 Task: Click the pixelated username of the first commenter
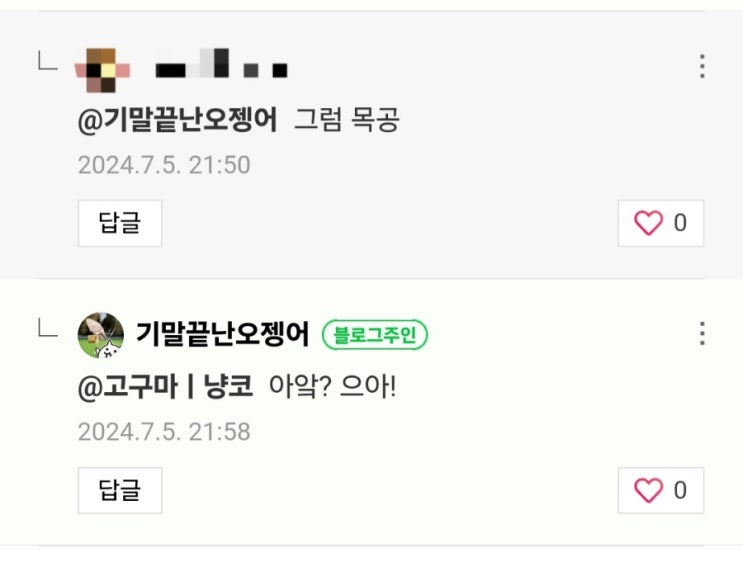tap(221, 63)
